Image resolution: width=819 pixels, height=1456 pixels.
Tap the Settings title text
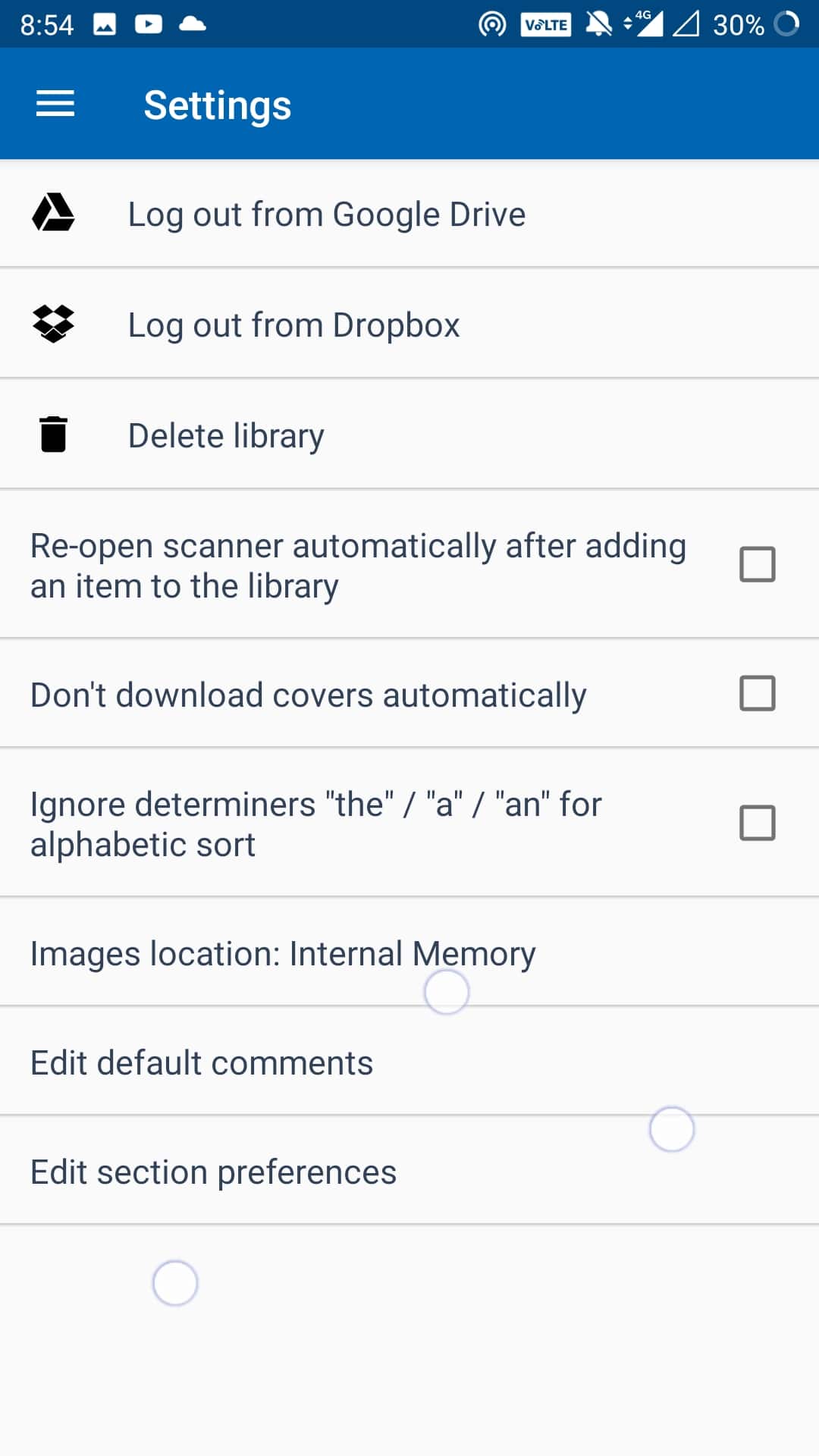(218, 105)
